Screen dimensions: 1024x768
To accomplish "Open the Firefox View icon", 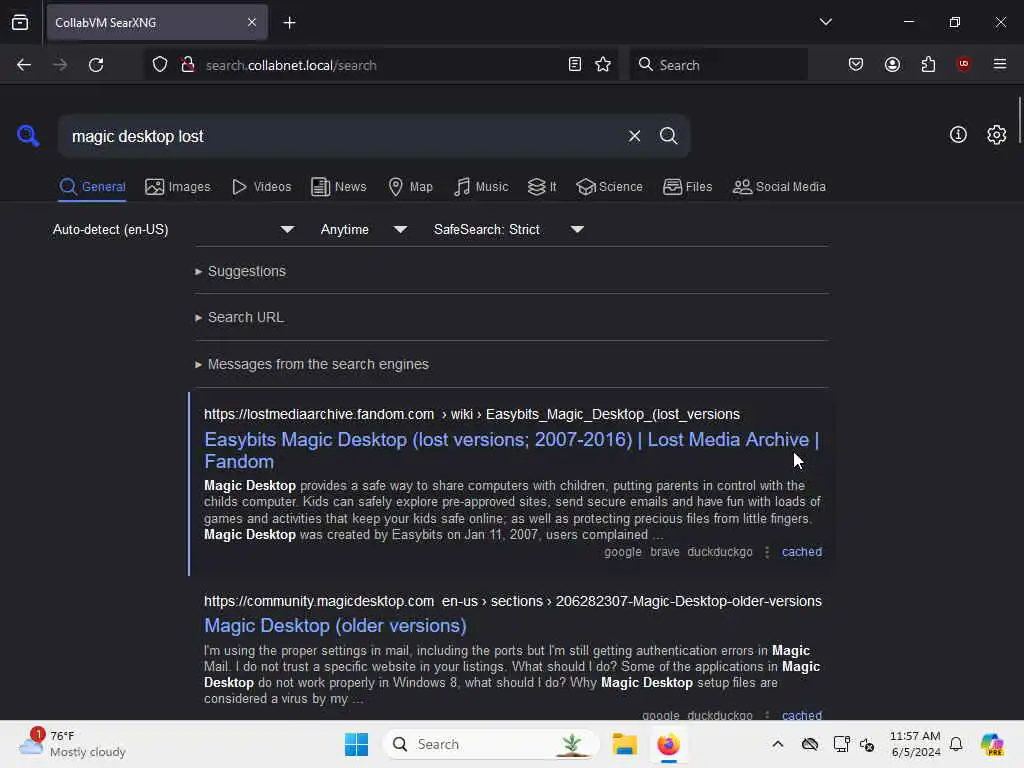I will click(x=20, y=23).
